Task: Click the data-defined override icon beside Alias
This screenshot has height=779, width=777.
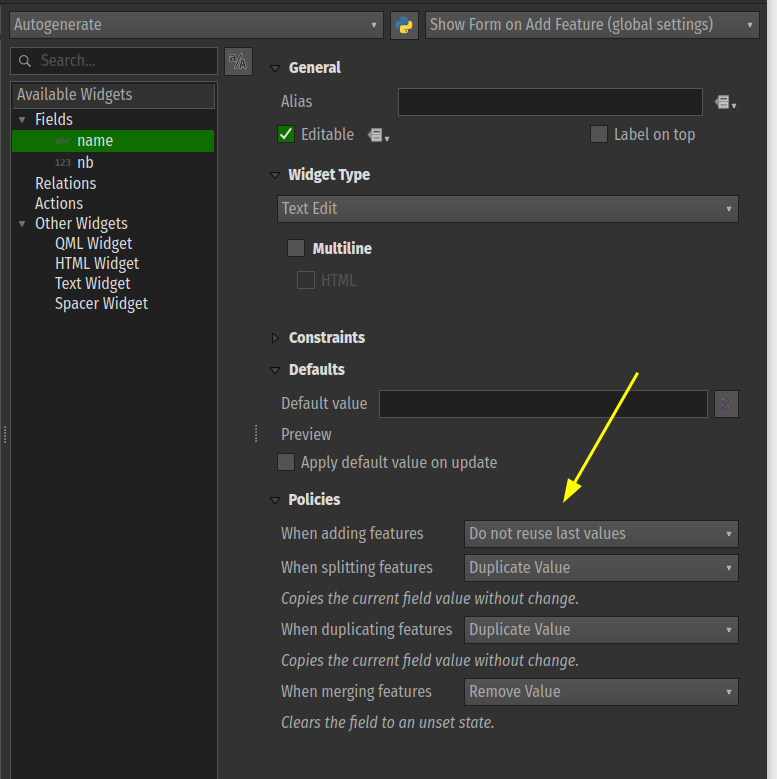Action: point(725,102)
